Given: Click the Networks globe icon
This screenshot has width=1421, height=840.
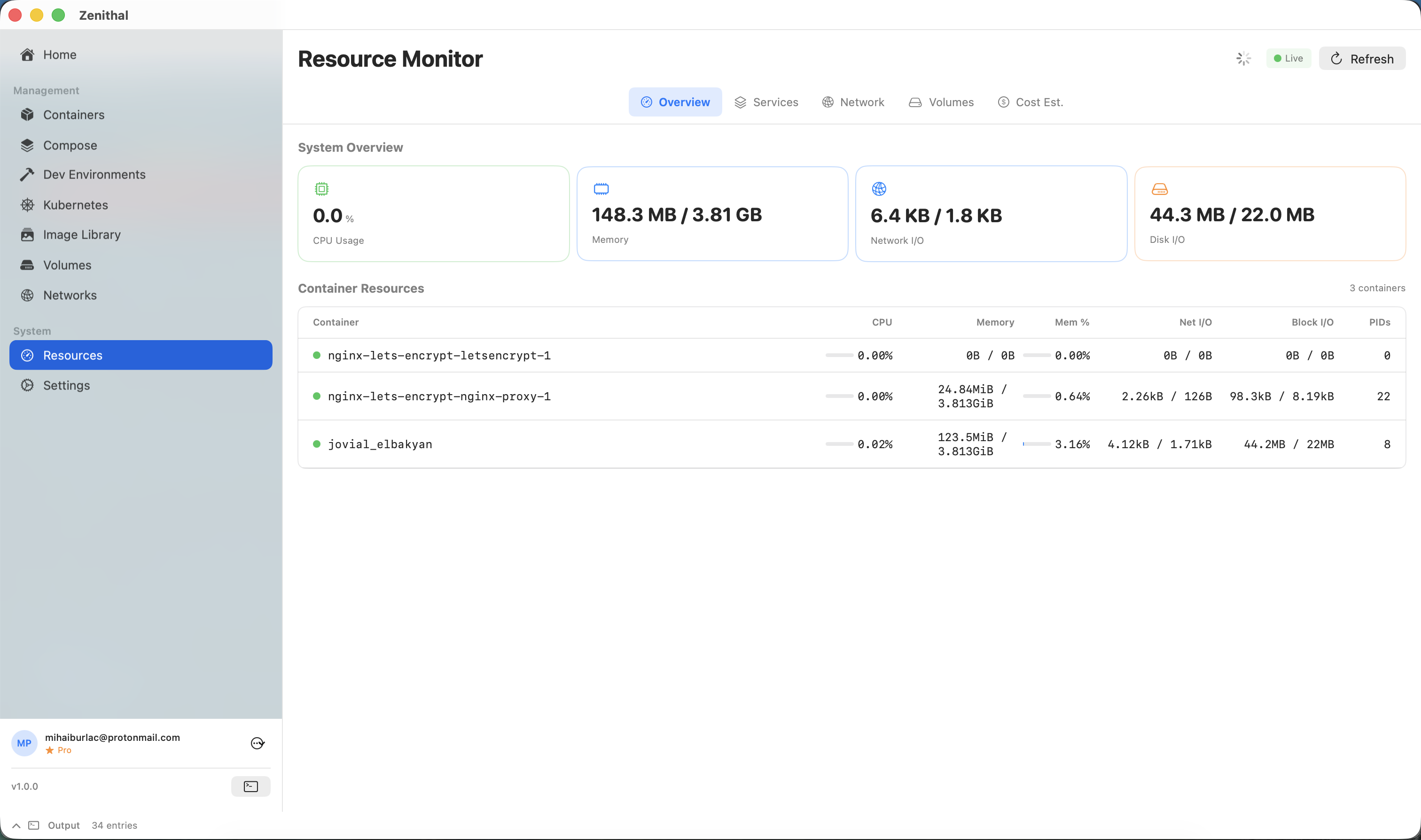Looking at the screenshot, I should point(28,295).
